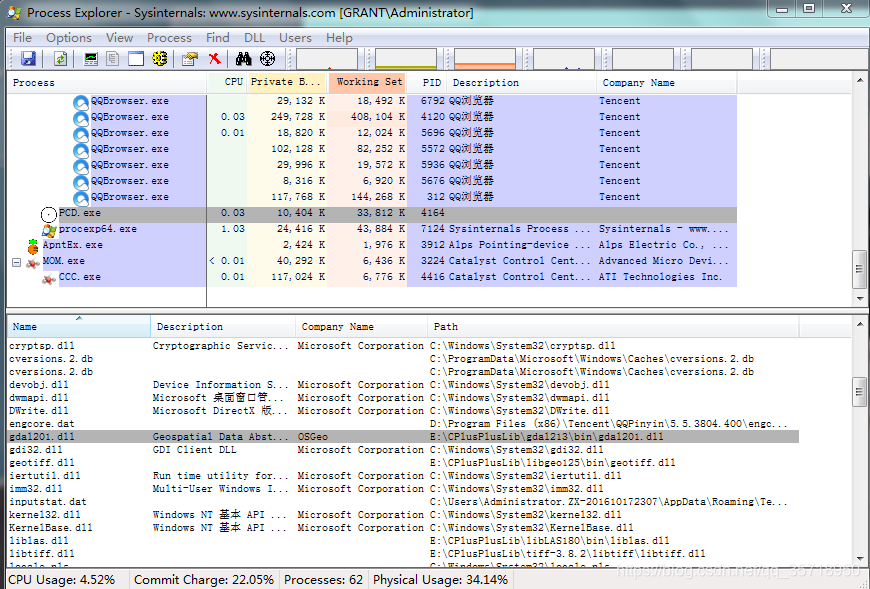
Task: Click the Commit Charge status bar entry
Action: (204, 580)
